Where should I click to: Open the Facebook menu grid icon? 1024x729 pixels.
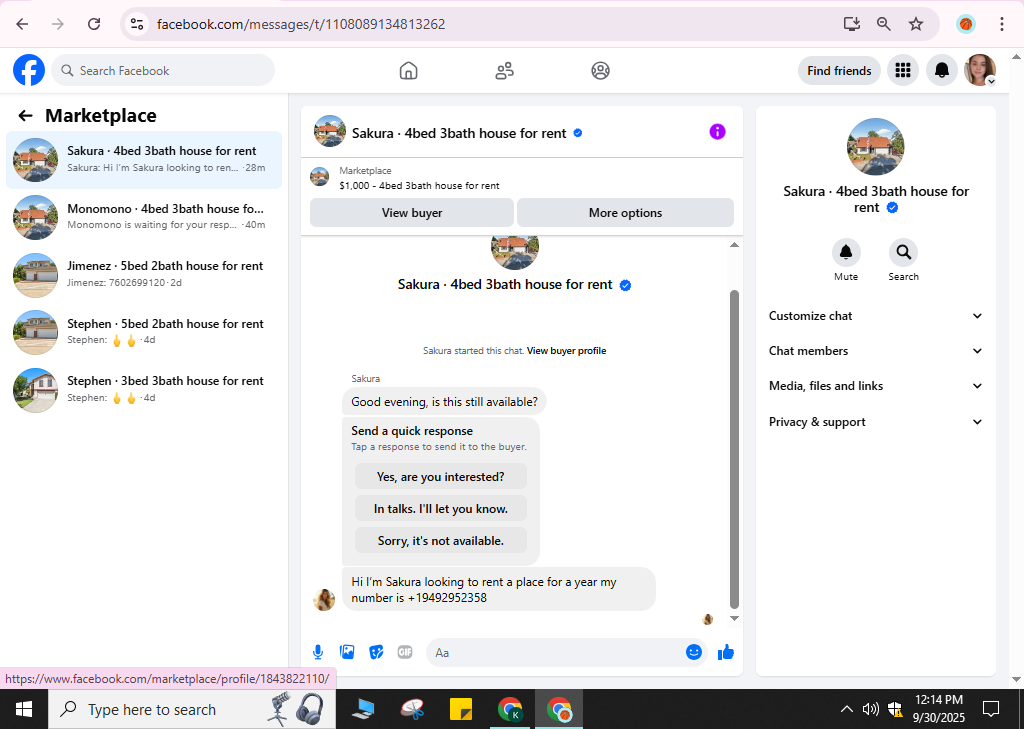point(903,70)
